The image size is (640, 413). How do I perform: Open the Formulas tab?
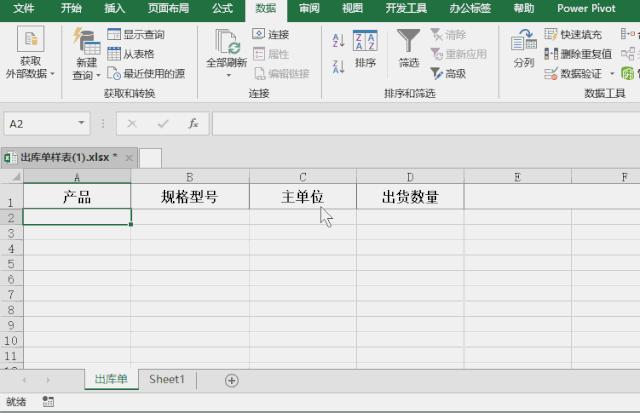pyautogui.click(x=222, y=8)
